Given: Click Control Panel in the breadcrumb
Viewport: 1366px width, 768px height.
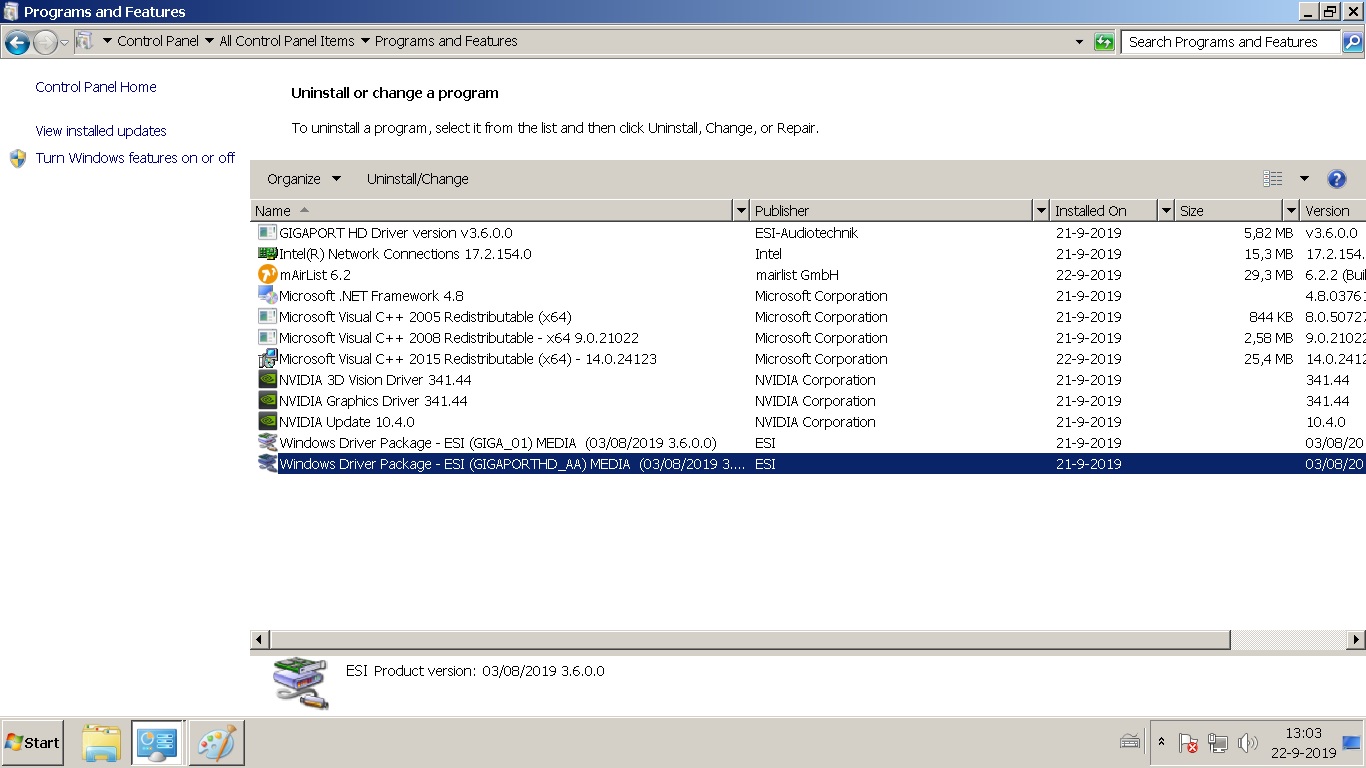Looking at the screenshot, I should (x=157, y=42).
